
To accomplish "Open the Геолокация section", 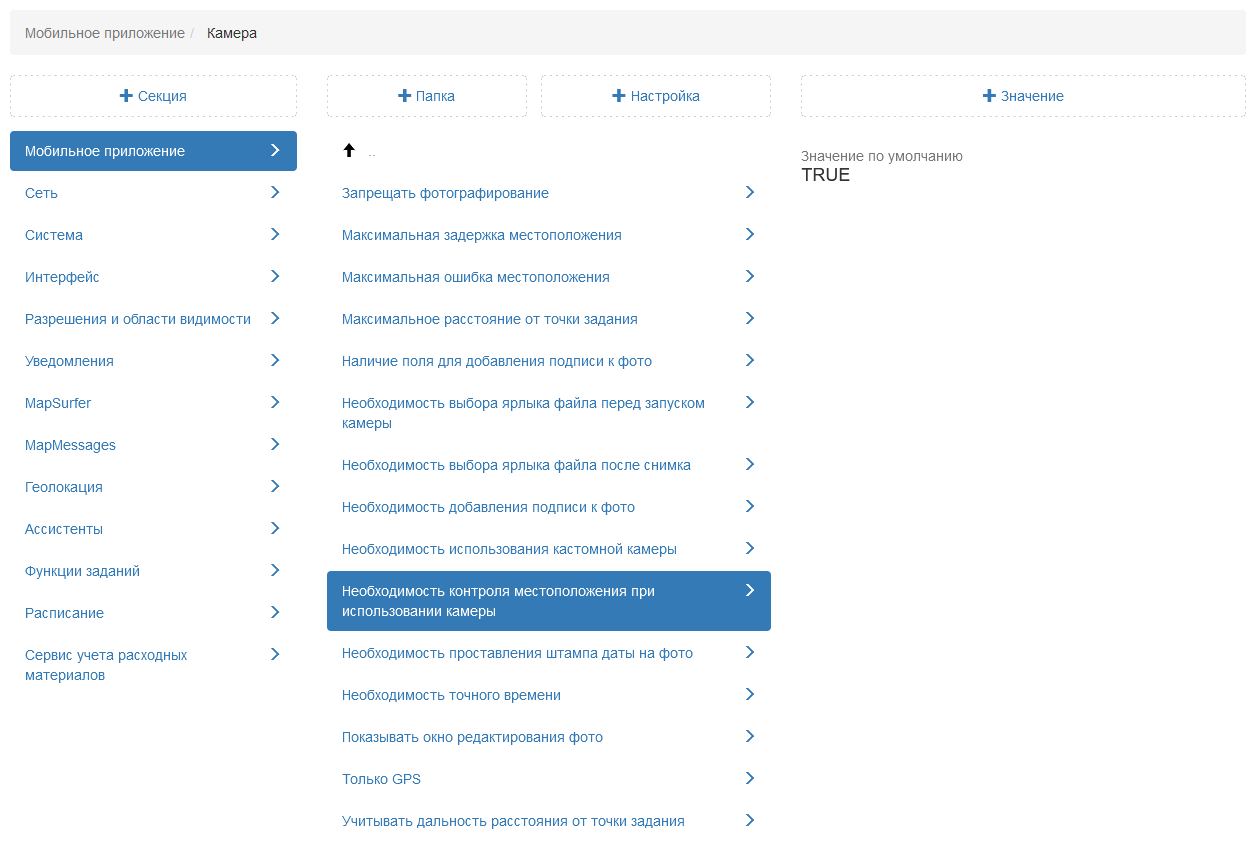I will (x=153, y=487).
